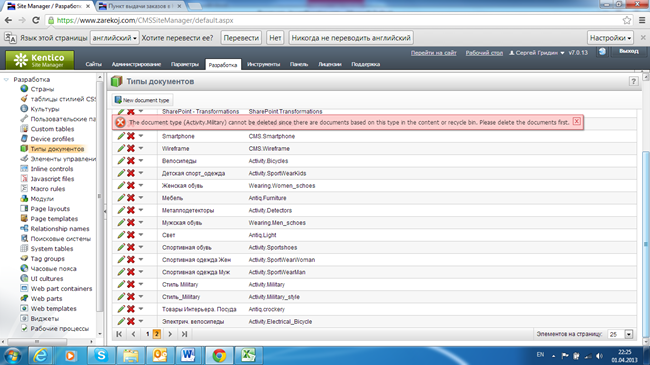Click the edit pencil for Smartphone row

pyautogui.click(x=121, y=136)
